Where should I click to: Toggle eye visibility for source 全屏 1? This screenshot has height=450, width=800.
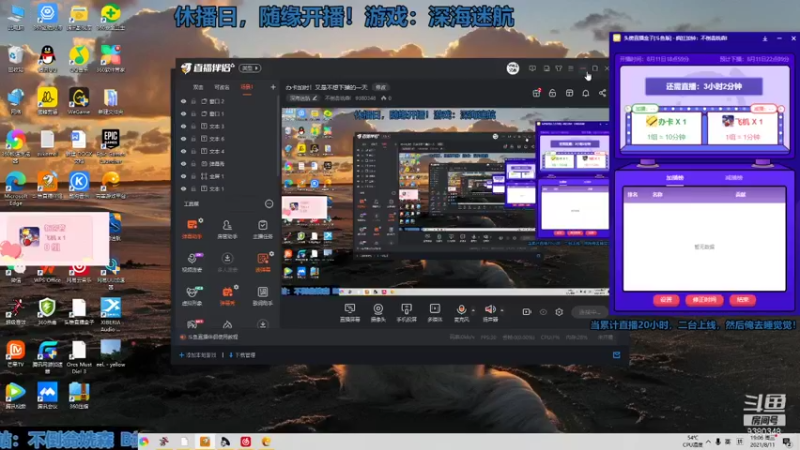point(184,176)
